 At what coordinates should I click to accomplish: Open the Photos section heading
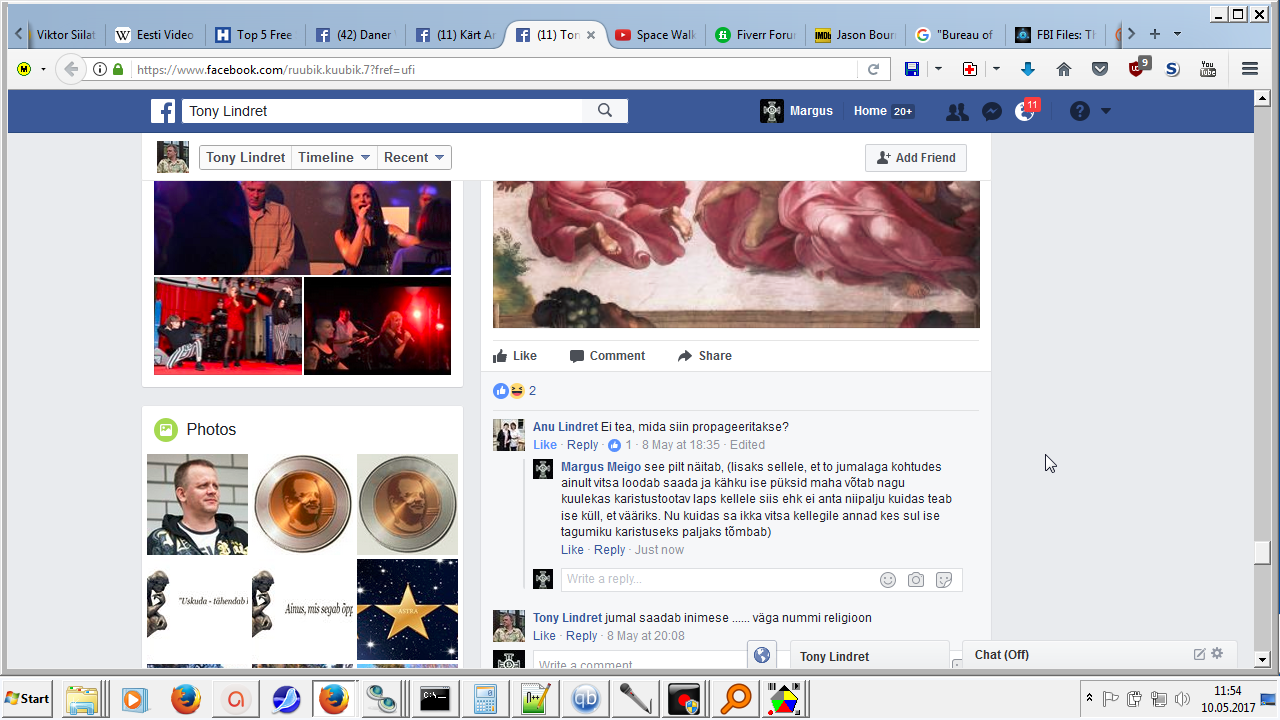pos(211,429)
